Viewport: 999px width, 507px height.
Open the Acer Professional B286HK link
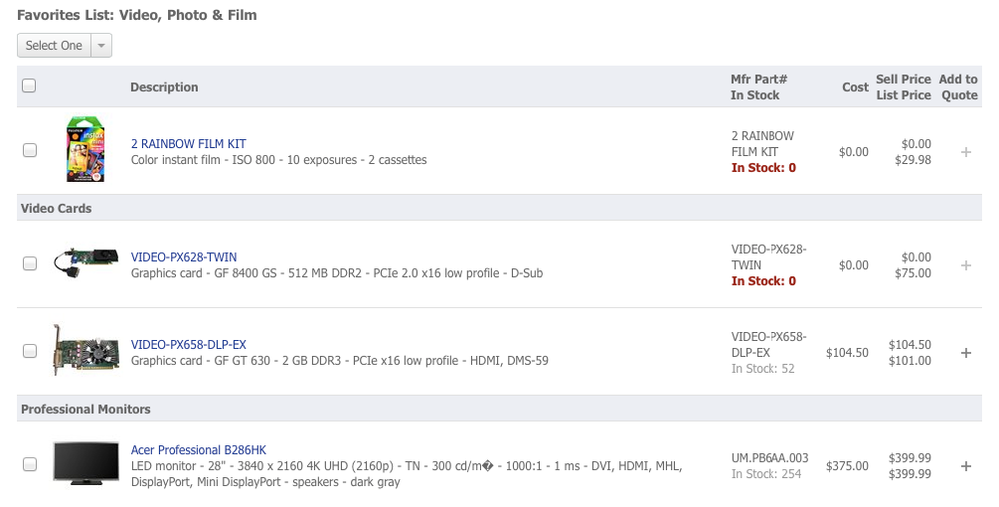[198, 450]
